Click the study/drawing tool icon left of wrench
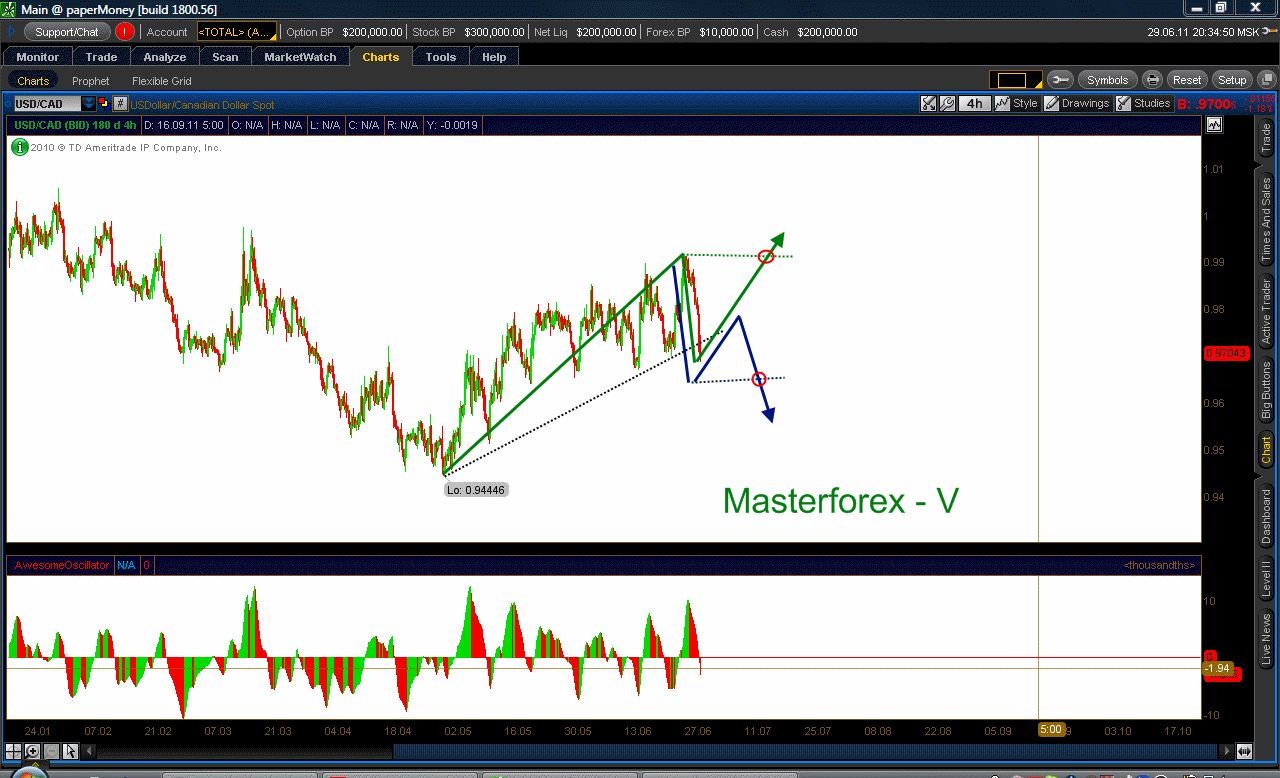The width and height of the screenshot is (1280, 778). click(x=929, y=103)
